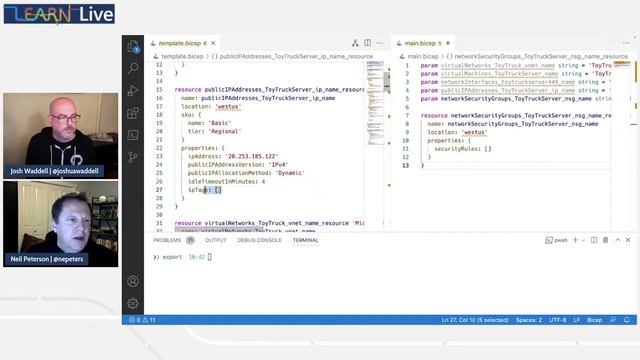Viewport: 640px width, 360px height.
Task: Open More Actions for the template.bicep group
Action: pyautogui.click(x=380, y=43)
